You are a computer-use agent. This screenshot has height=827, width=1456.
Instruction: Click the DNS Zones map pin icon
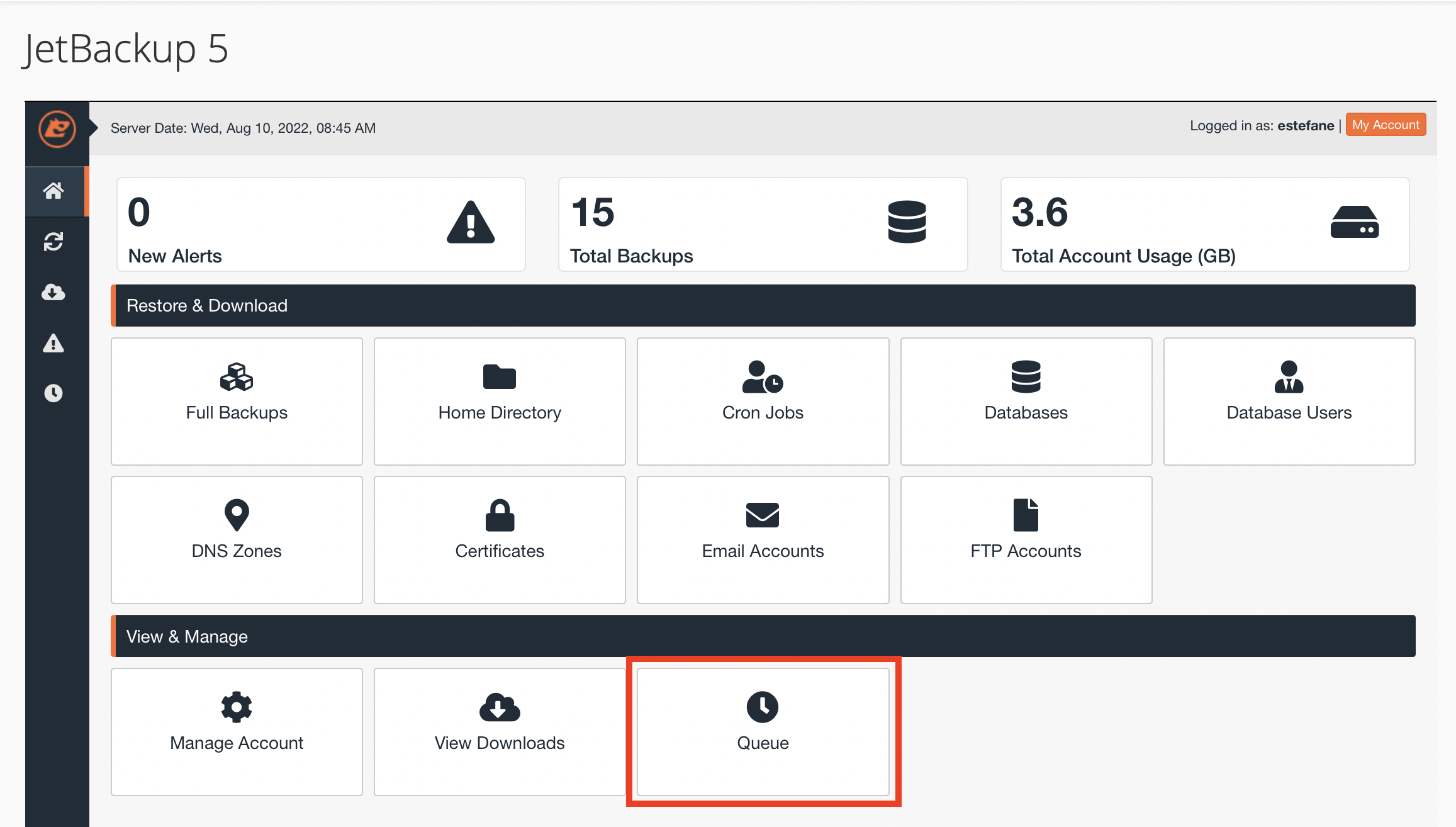237,515
